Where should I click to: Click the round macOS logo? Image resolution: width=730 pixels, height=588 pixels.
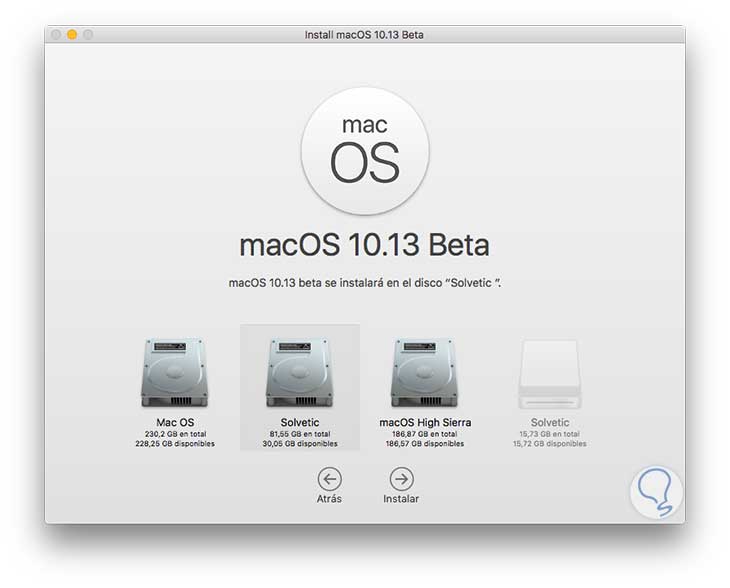365,151
